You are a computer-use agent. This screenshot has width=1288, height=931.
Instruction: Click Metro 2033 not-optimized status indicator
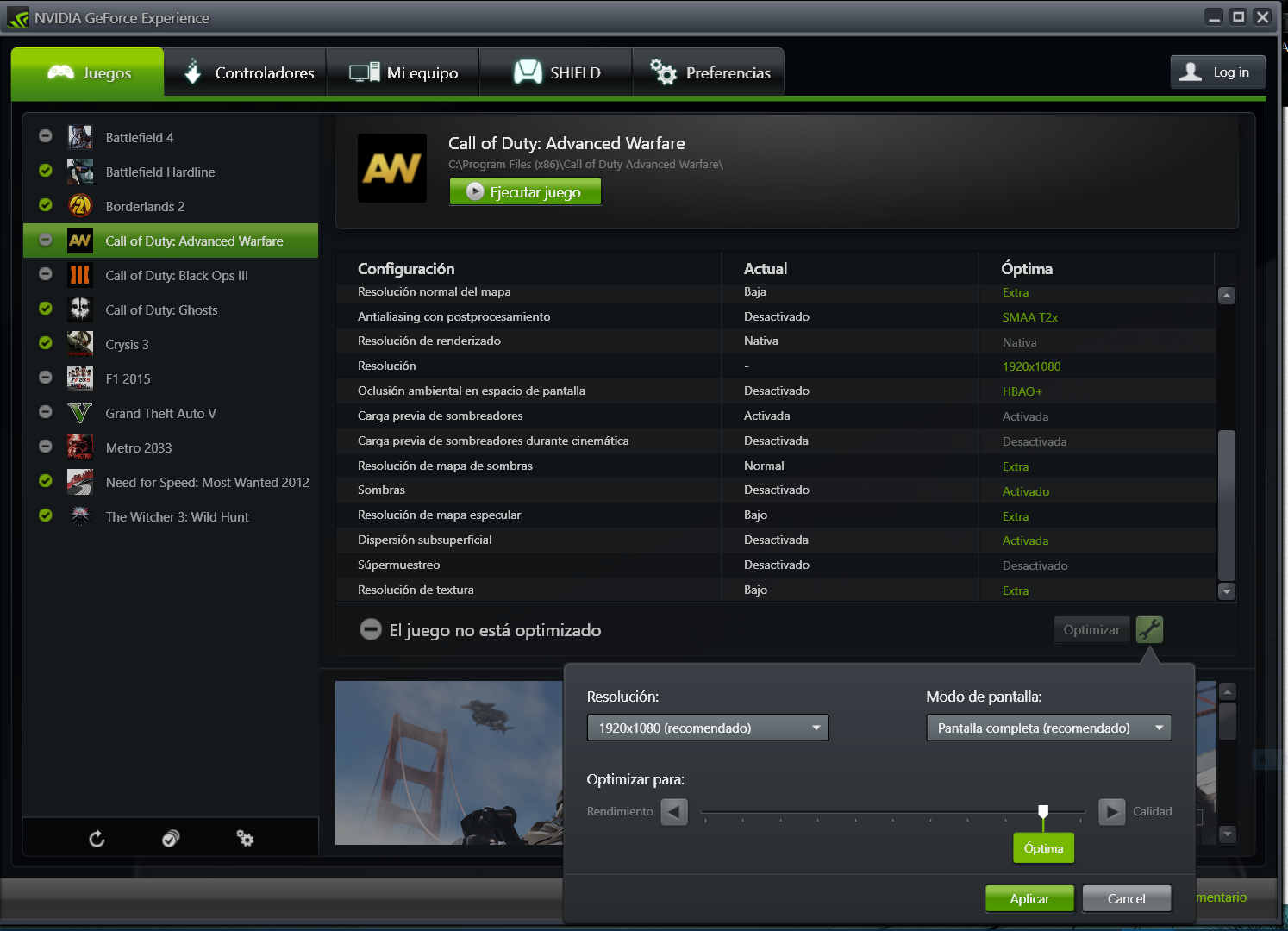pyautogui.click(x=46, y=447)
